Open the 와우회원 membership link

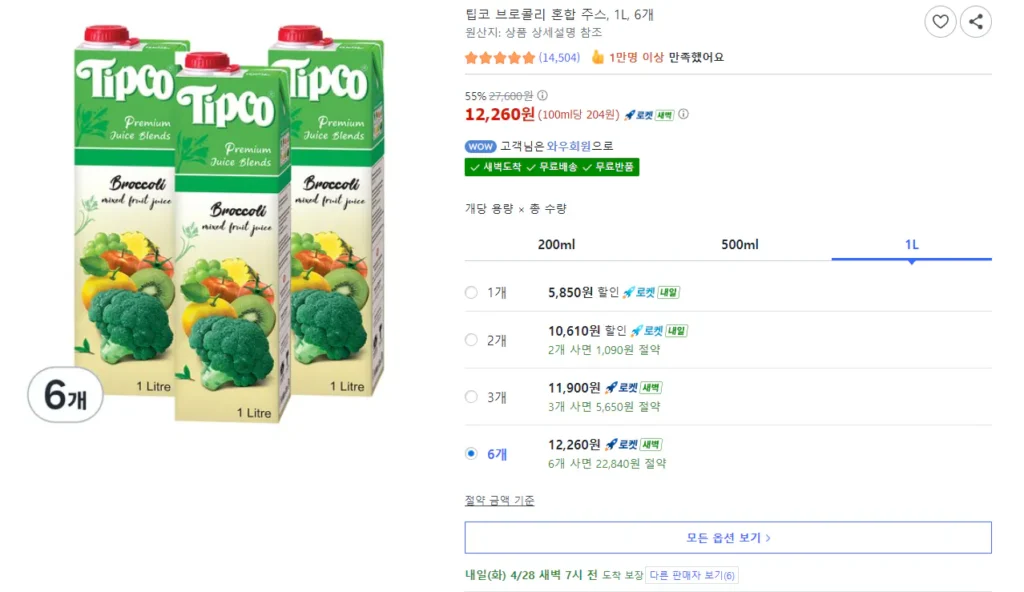click(x=569, y=146)
